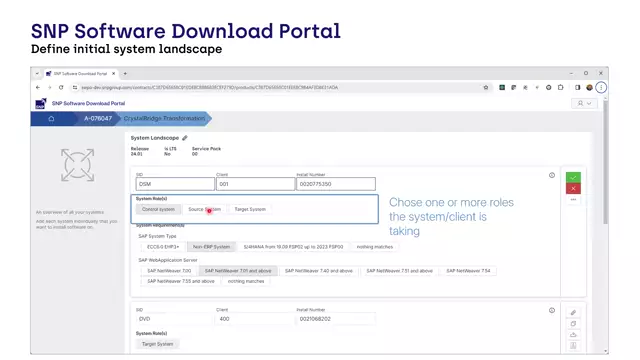Click the history clock icon of the DVD system
Viewport: 640px width, 360px height.
coord(552,310)
